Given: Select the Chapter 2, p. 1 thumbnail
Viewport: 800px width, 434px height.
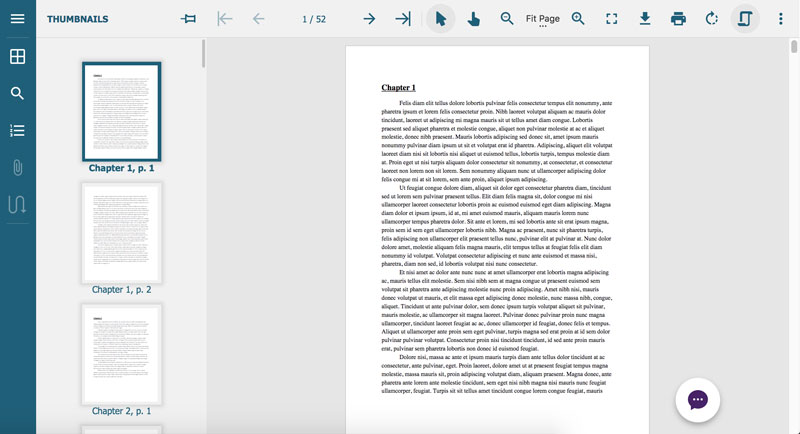Looking at the screenshot, I should pos(121,354).
